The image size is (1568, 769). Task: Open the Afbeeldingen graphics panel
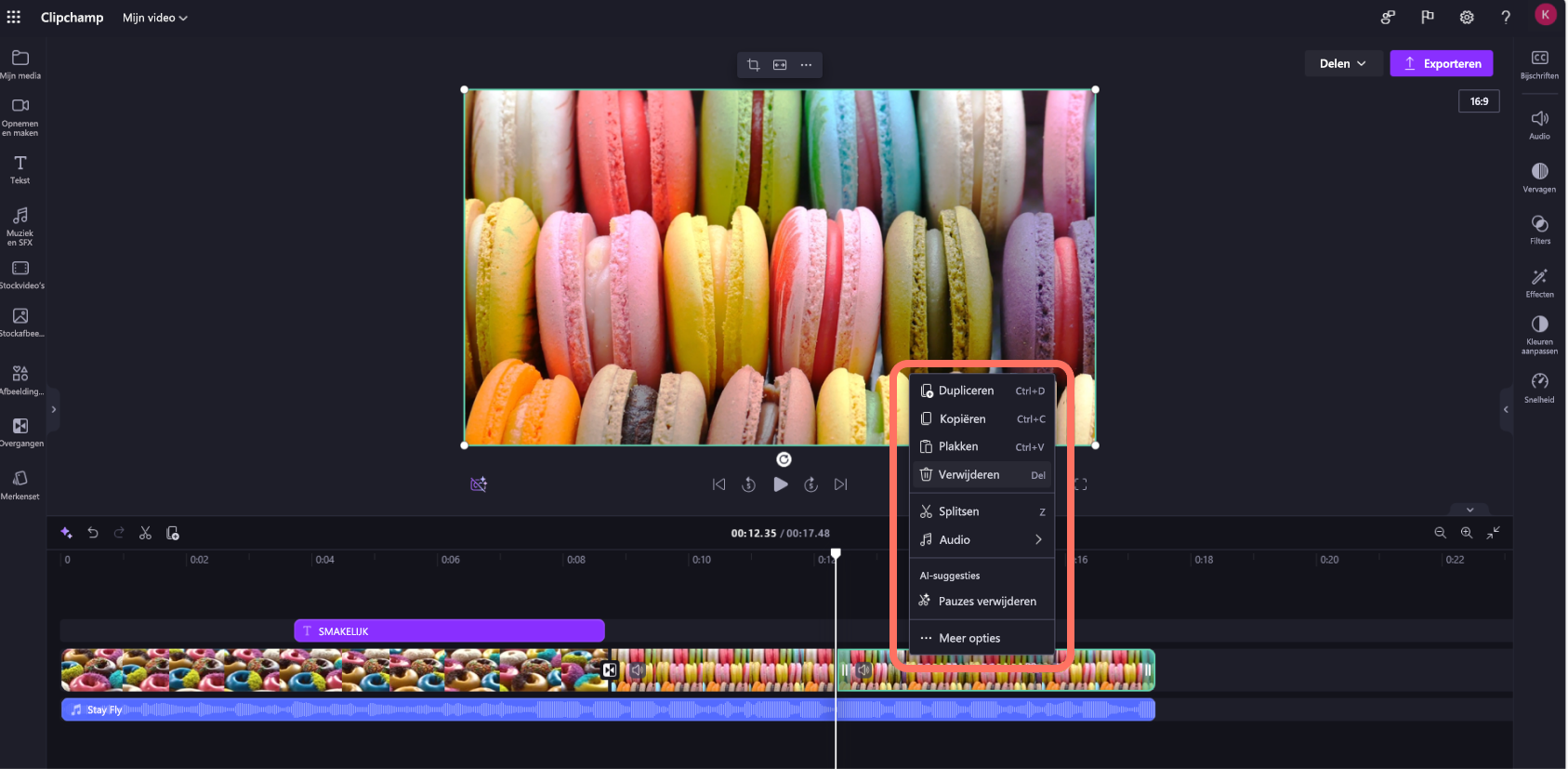click(20, 379)
